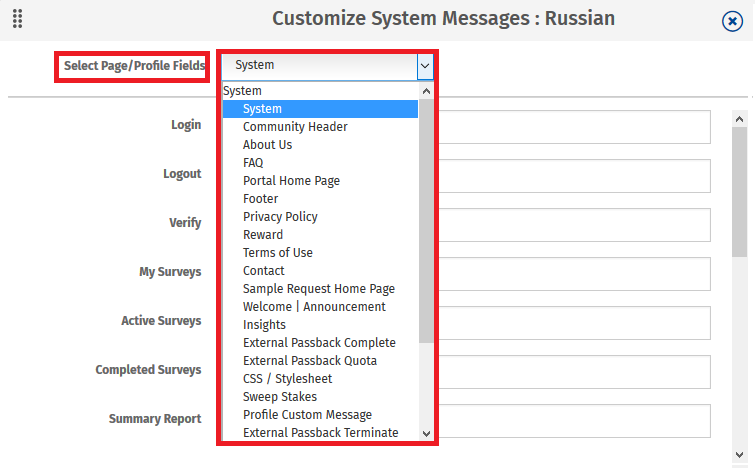The width and height of the screenshot is (755, 468).
Task: Pick Portal Home Page option
Action: coord(291,181)
